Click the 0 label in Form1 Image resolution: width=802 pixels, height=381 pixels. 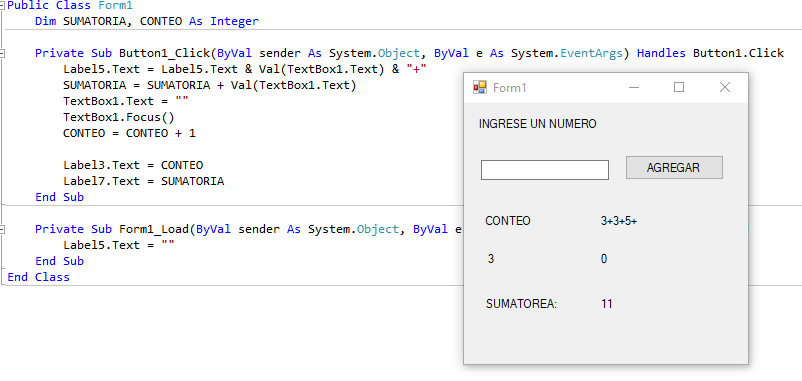(x=604, y=259)
